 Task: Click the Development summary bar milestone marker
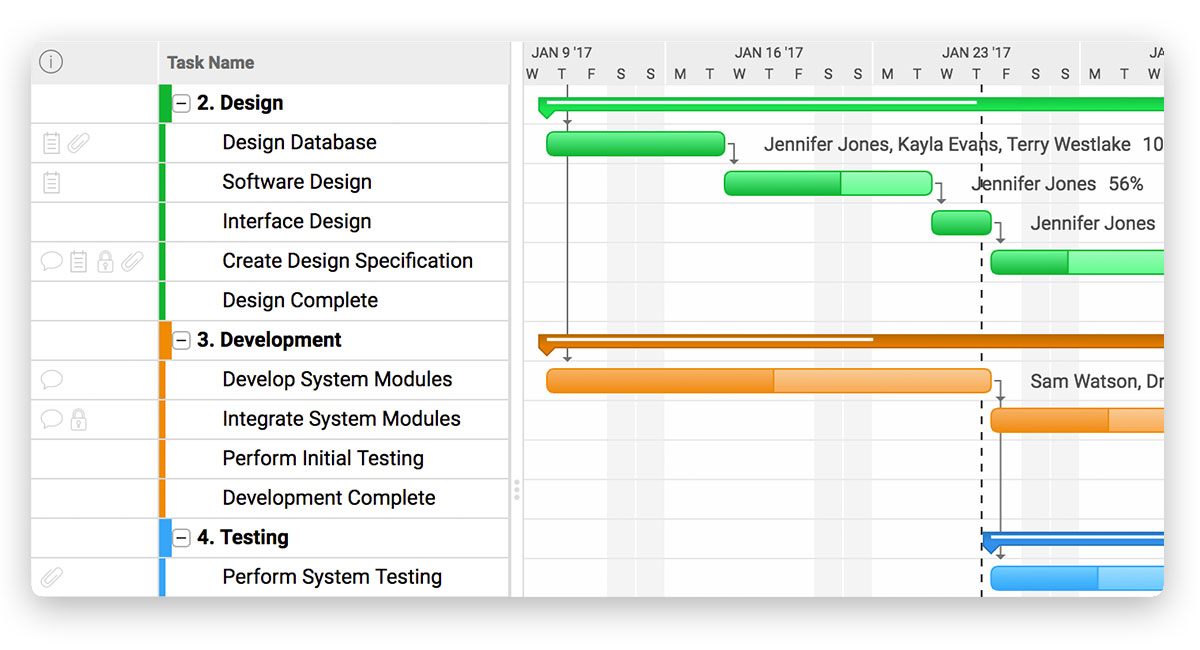pos(546,345)
